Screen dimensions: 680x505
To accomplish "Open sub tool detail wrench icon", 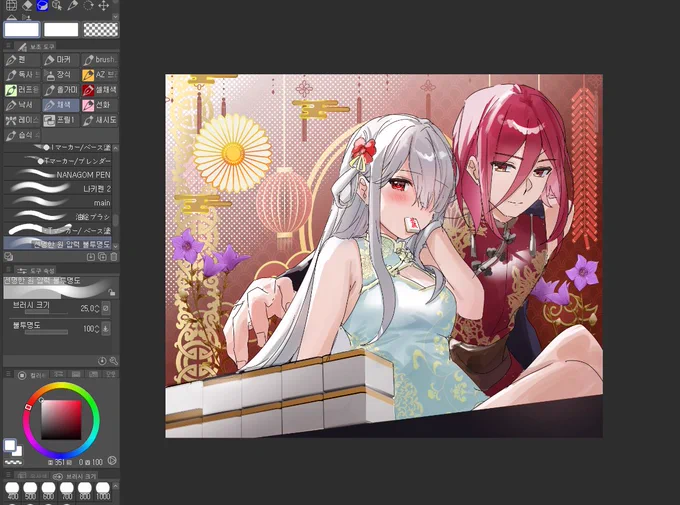I will click(114, 361).
